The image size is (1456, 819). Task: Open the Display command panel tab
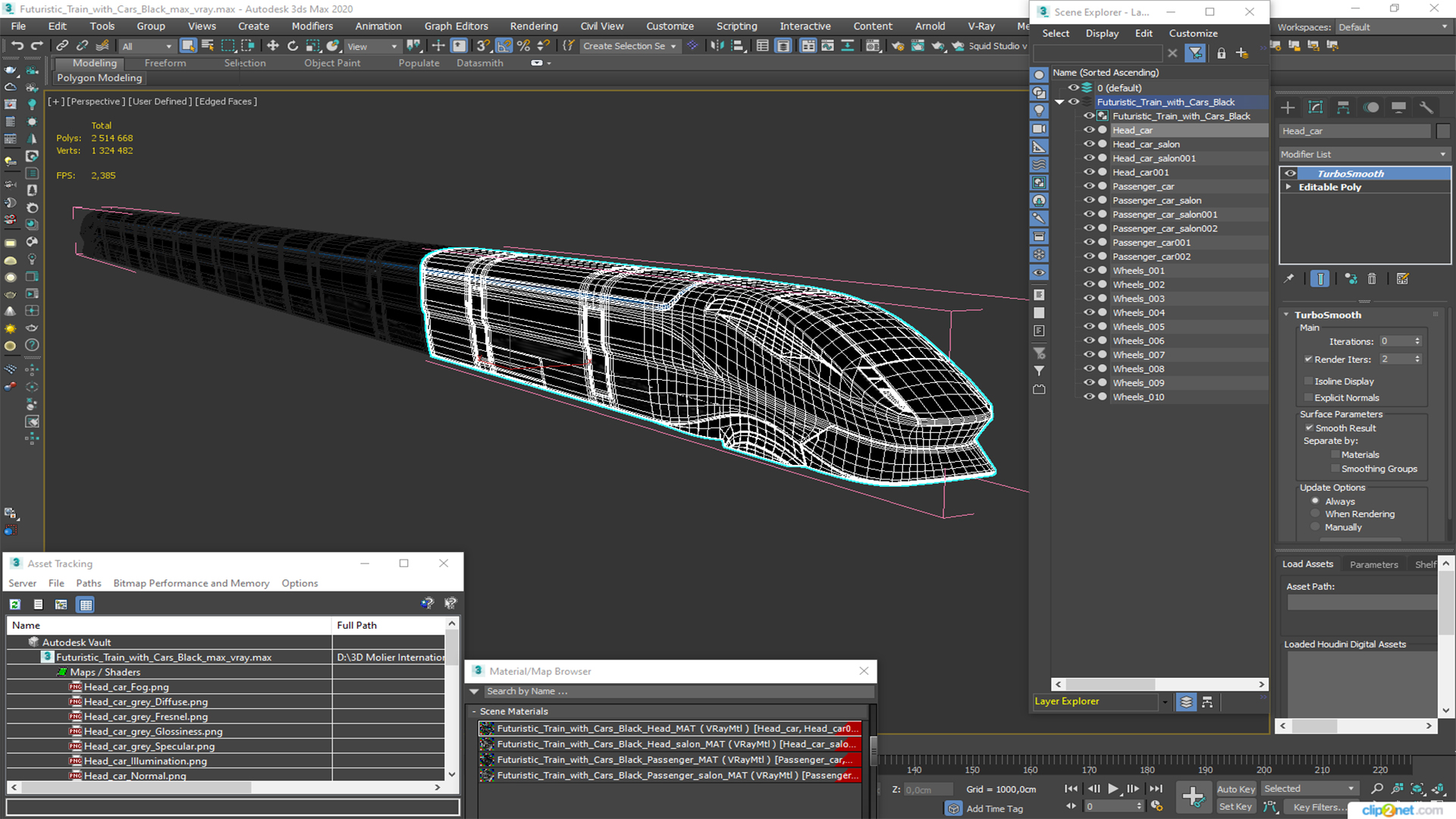point(1398,108)
